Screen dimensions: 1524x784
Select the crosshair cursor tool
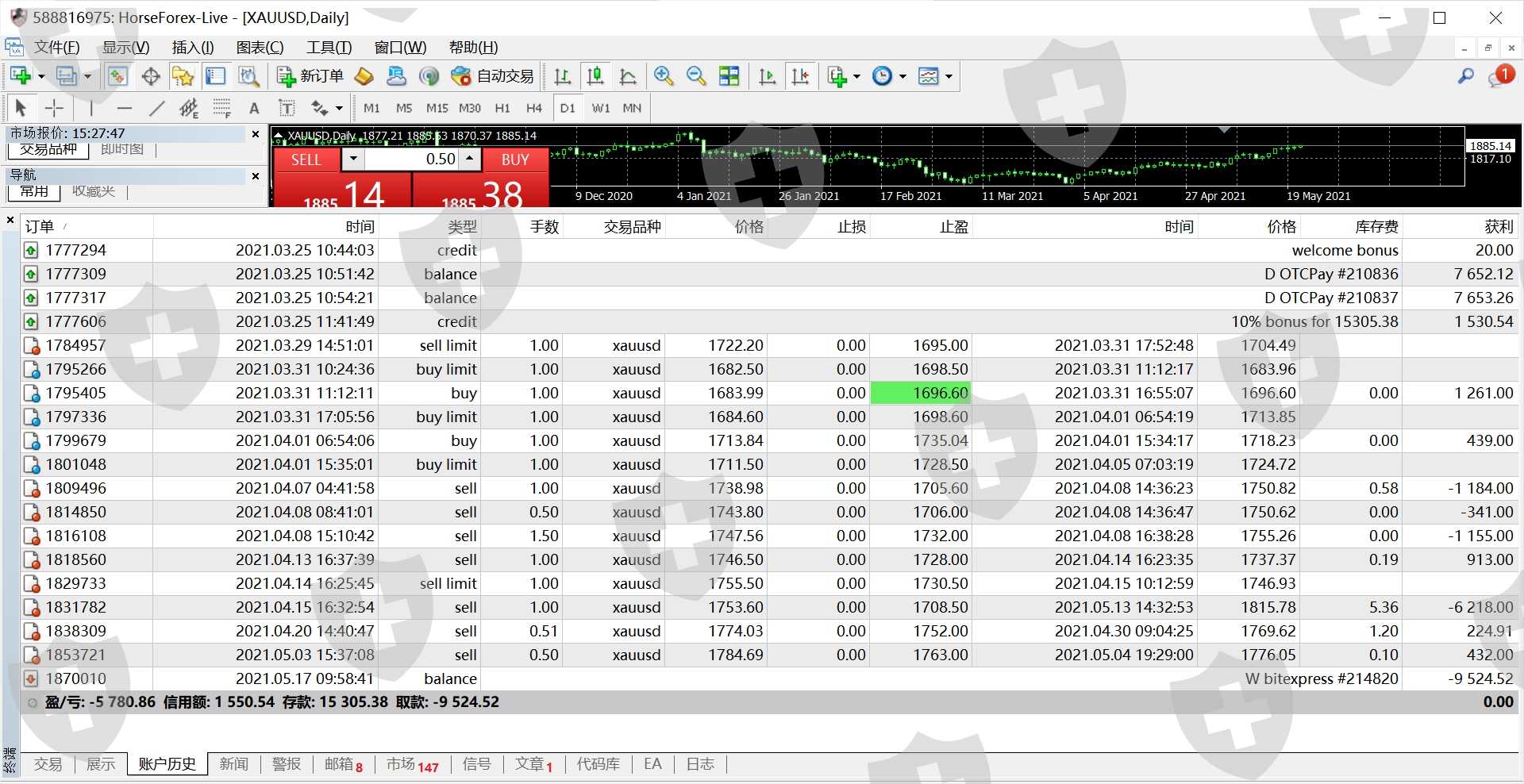(54, 108)
